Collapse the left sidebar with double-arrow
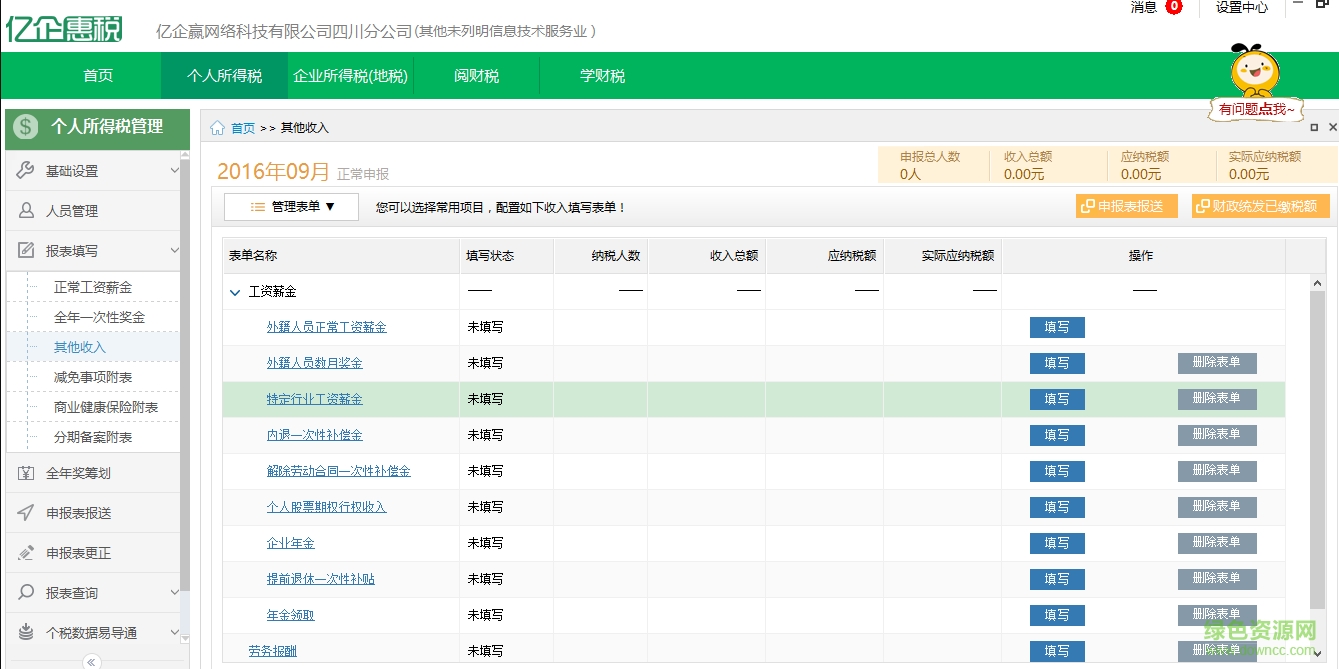The image size is (1339, 669). [91, 661]
